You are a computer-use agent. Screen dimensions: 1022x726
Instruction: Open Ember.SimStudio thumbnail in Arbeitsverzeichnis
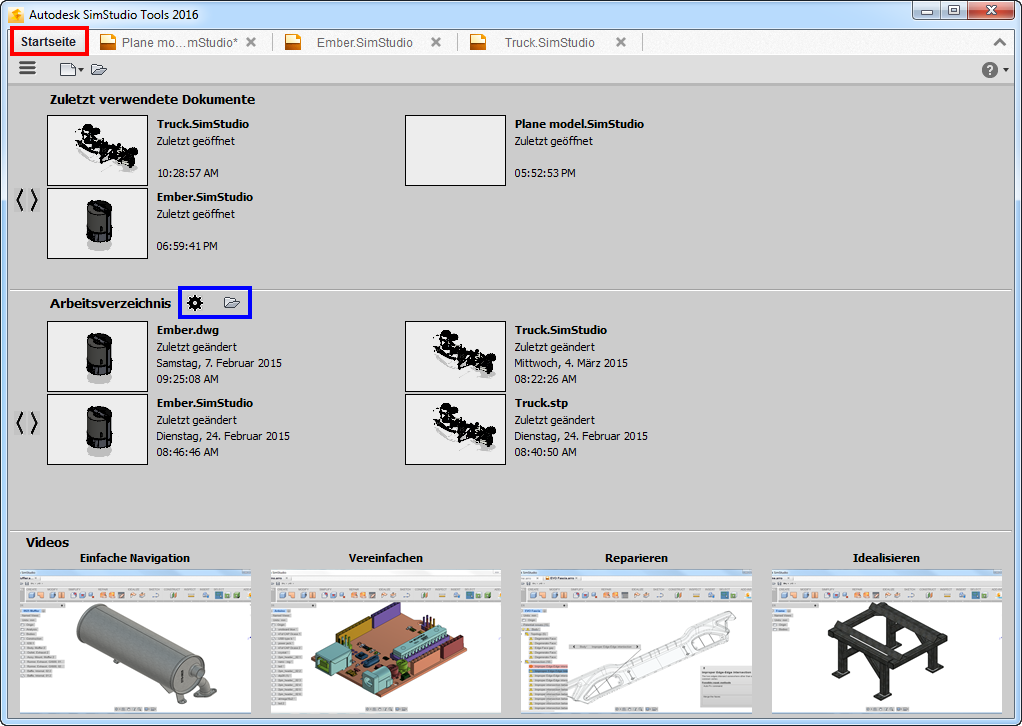[98, 429]
